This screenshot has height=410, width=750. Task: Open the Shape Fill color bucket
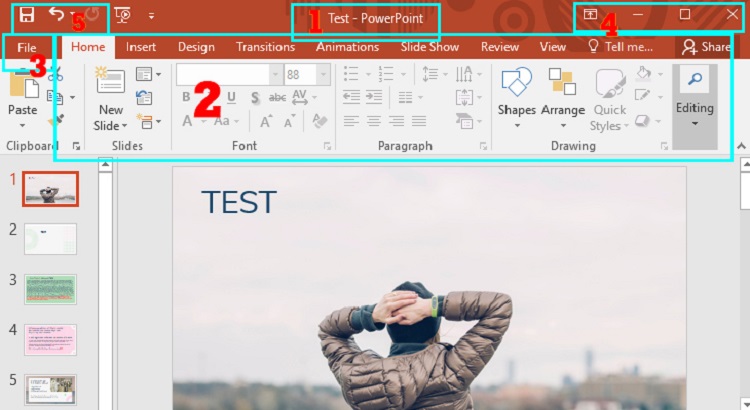point(644,74)
